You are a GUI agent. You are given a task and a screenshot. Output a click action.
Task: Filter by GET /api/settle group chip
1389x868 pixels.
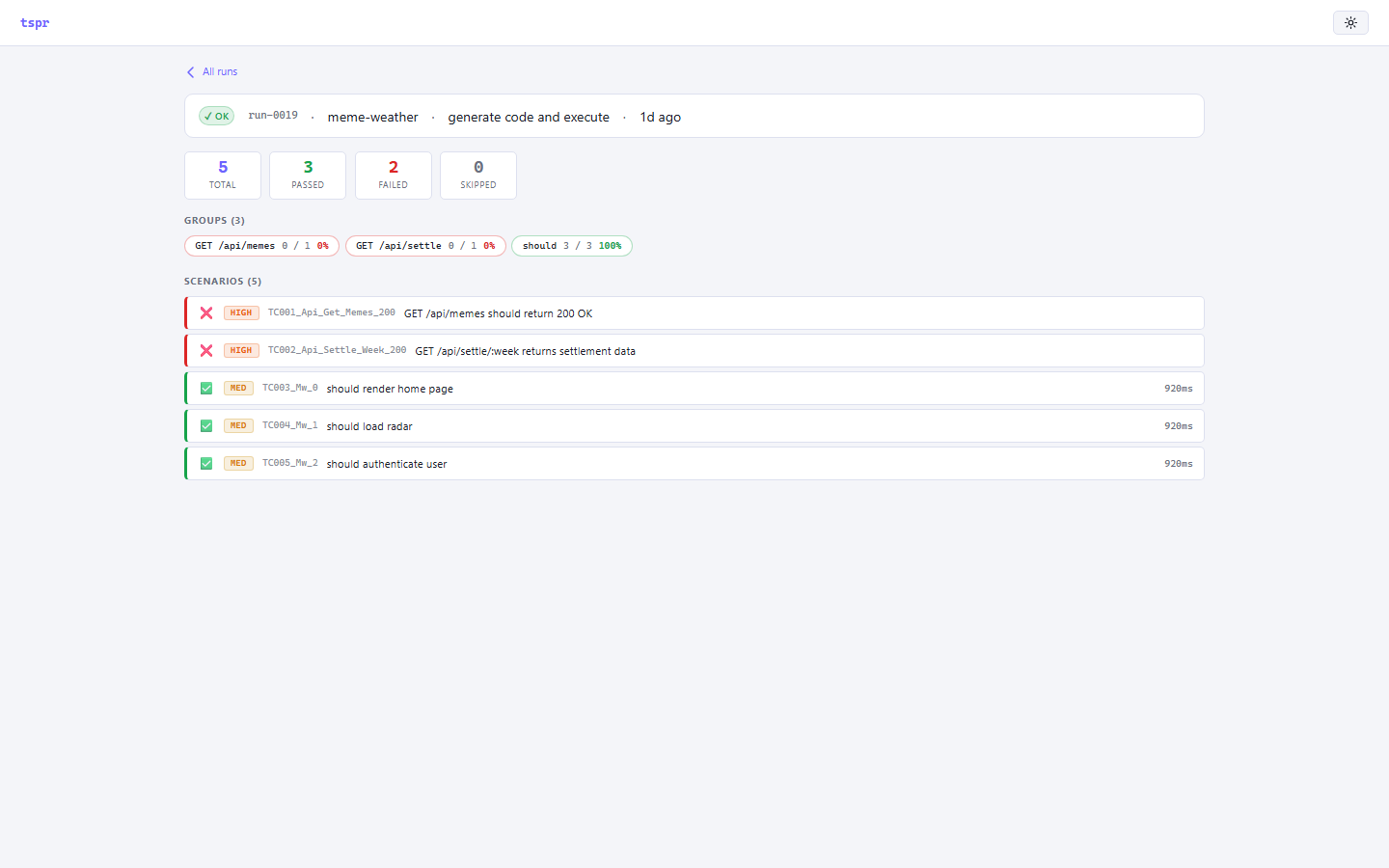[425, 246]
